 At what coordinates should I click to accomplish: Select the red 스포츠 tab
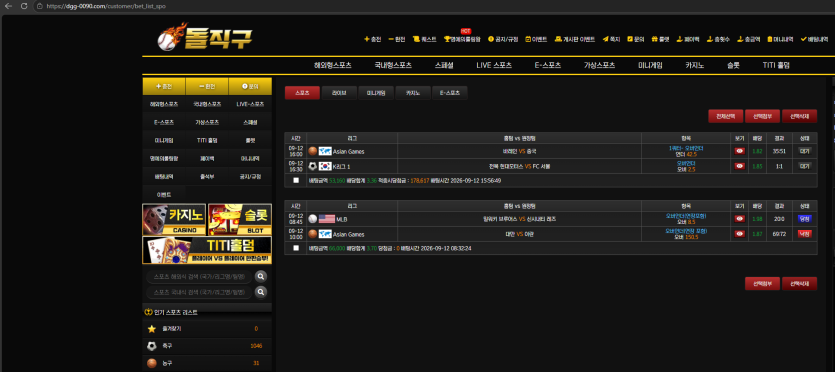tap(302, 93)
